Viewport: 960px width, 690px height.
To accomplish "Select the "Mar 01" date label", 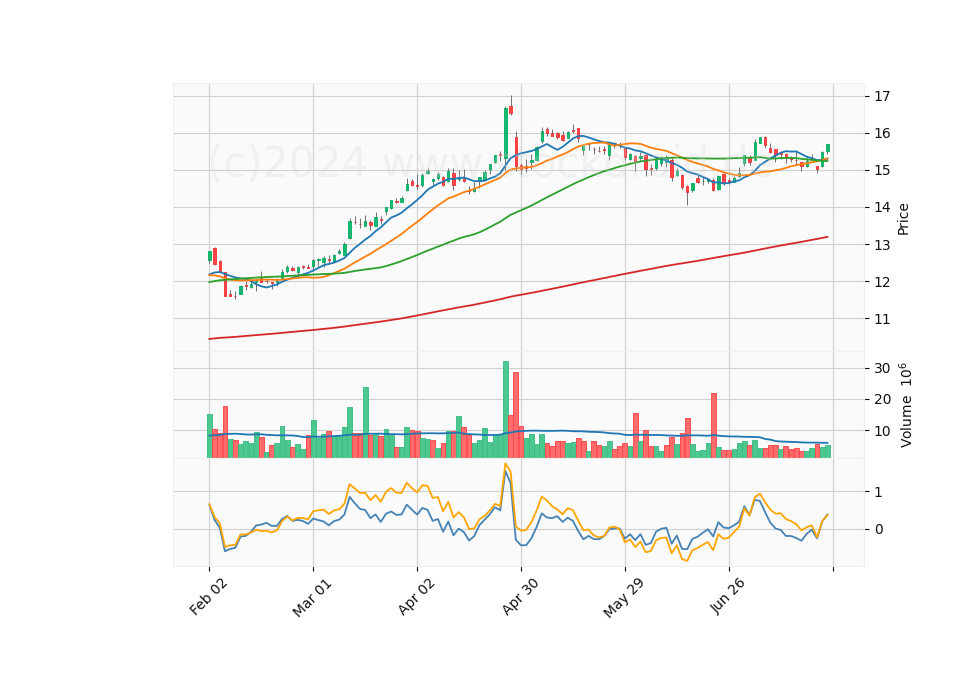I will pos(312,598).
